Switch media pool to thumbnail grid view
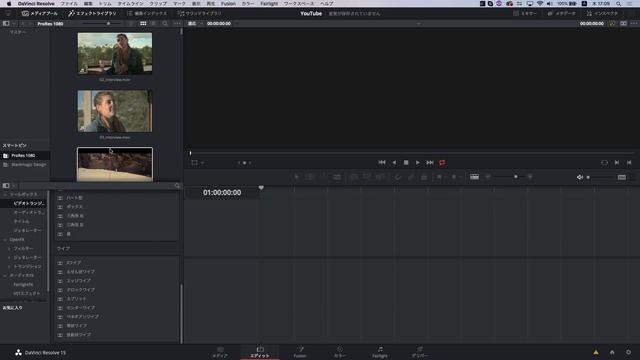This screenshot has height=360, width=640. [x=143, y=24]
